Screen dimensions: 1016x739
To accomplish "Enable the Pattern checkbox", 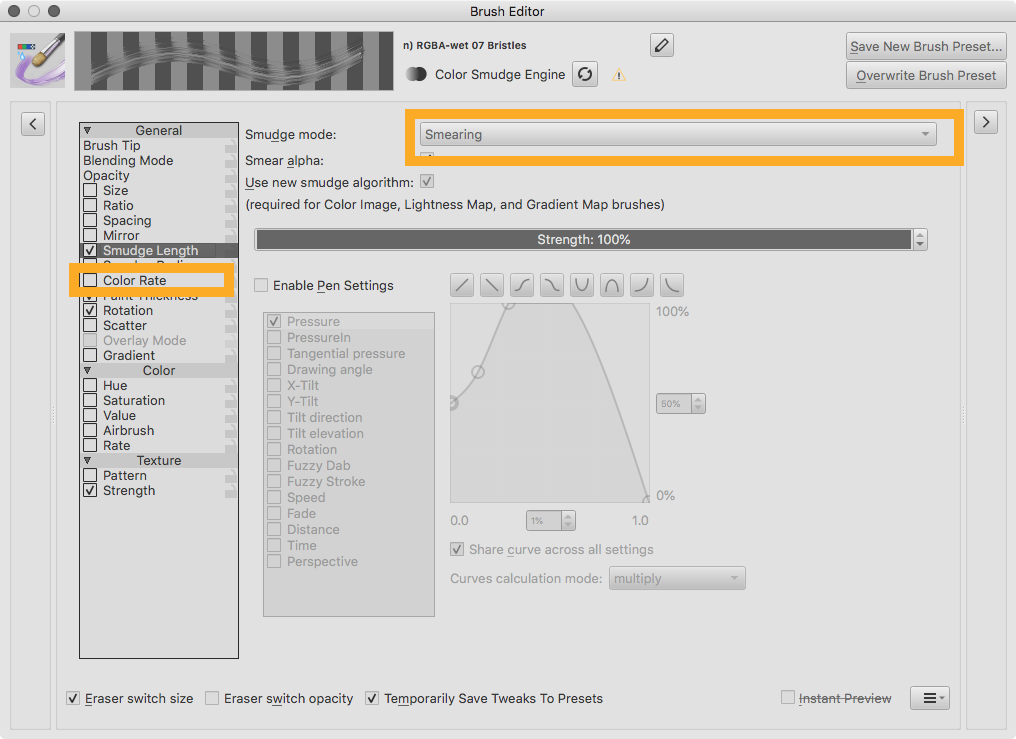I will click(90, 475).
